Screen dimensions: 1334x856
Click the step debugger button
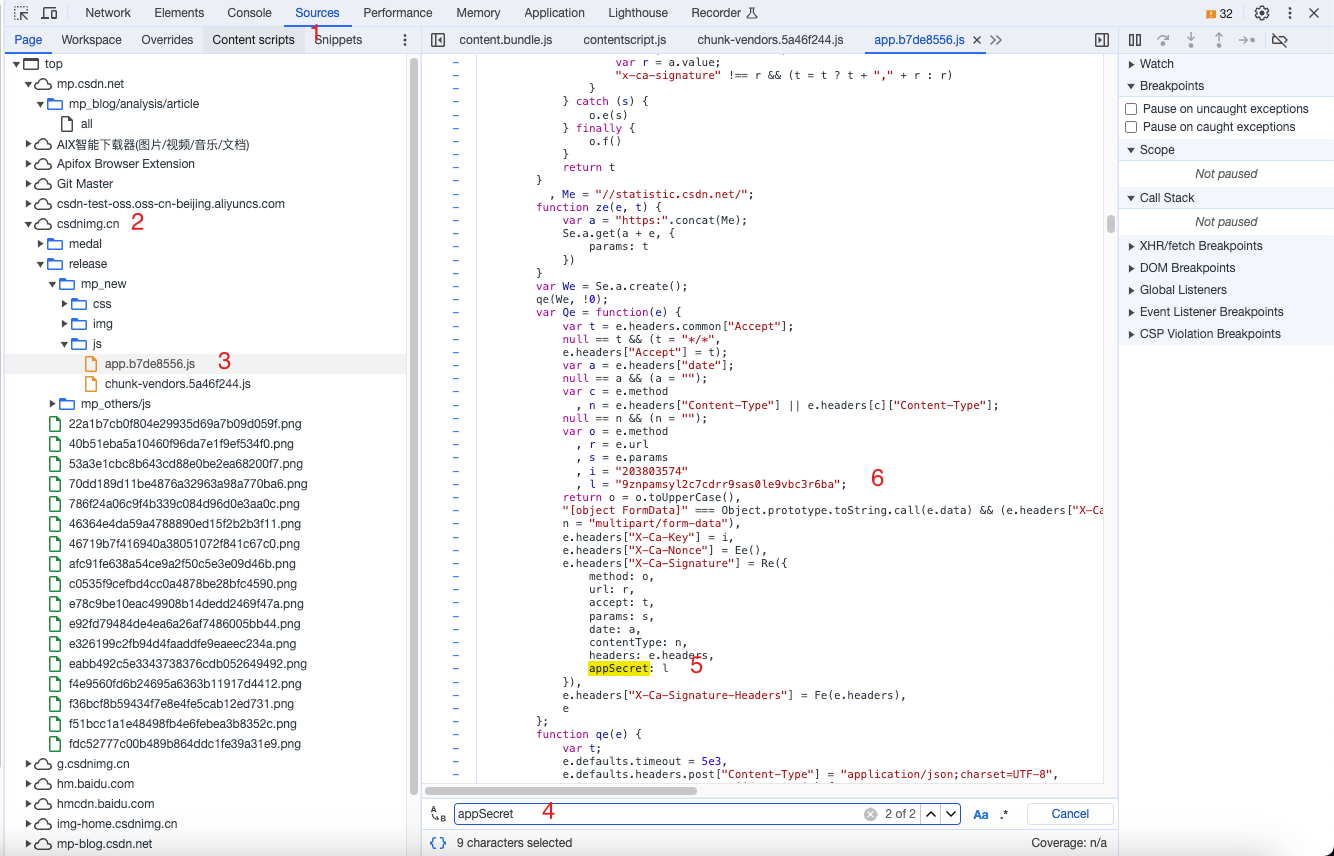(1247, 40)
